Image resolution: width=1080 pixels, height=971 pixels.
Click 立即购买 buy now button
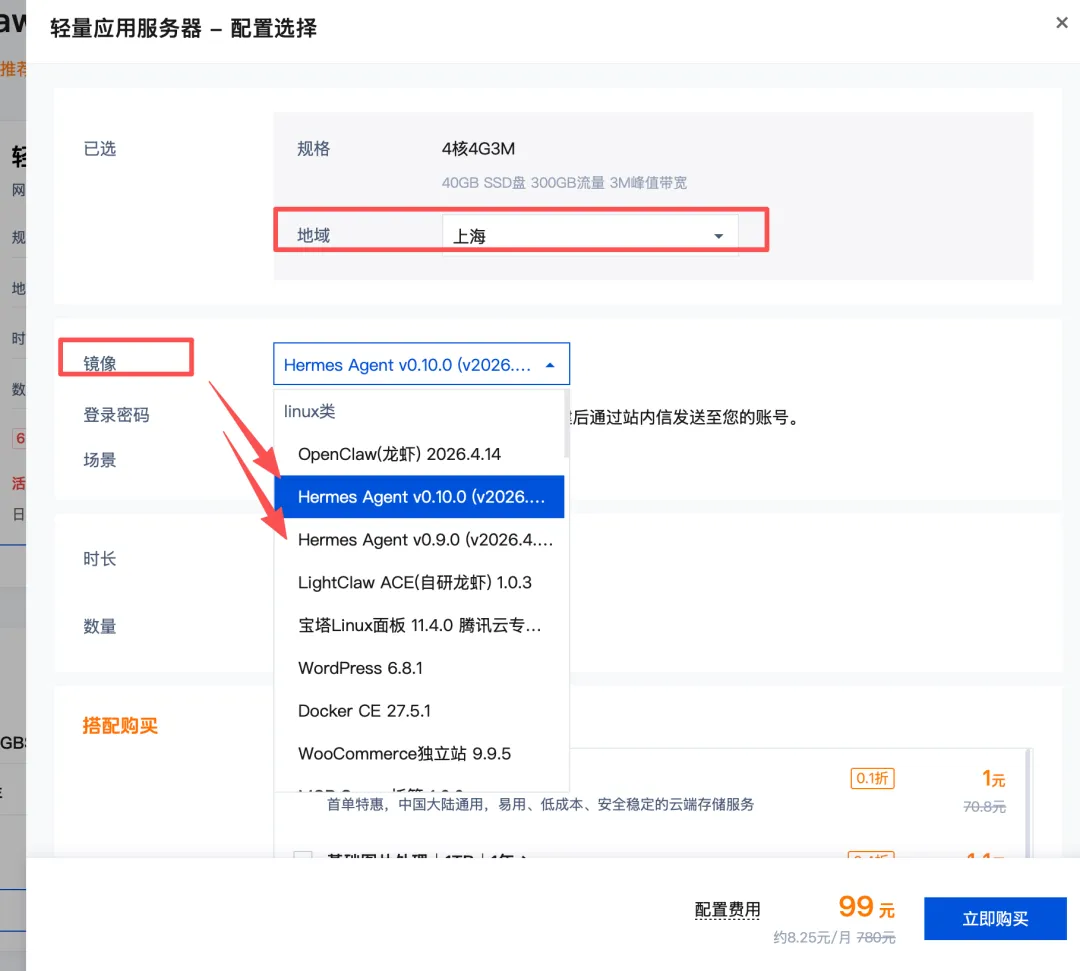(995, 918)
